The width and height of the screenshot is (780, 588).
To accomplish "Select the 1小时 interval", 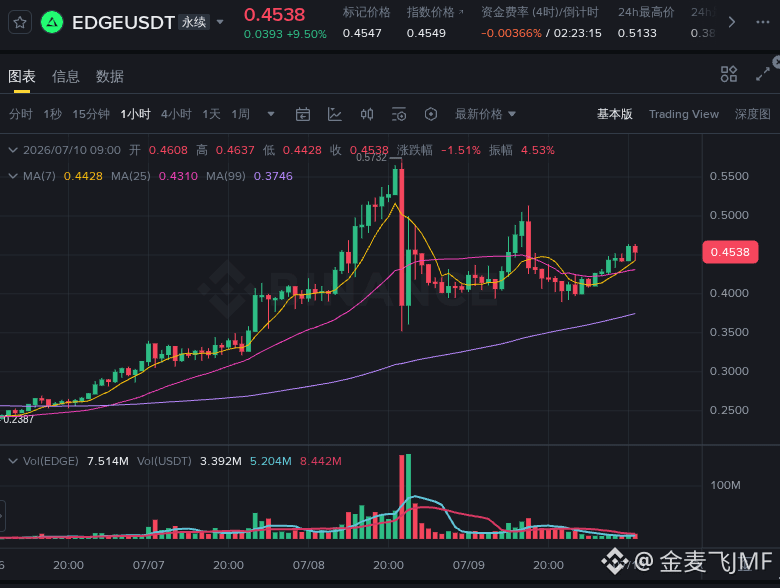I will (x=135, y=114).
